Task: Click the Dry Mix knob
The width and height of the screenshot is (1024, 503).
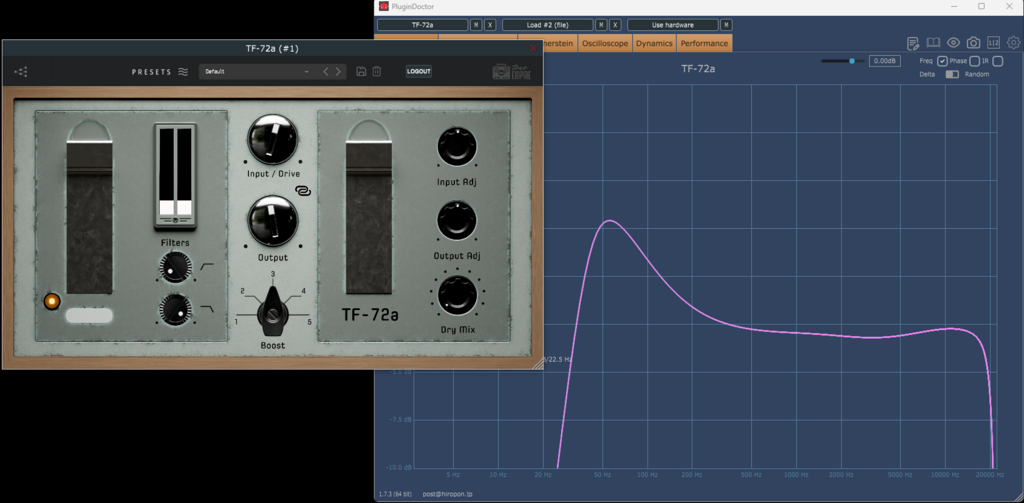Action: tap(457, 295)
